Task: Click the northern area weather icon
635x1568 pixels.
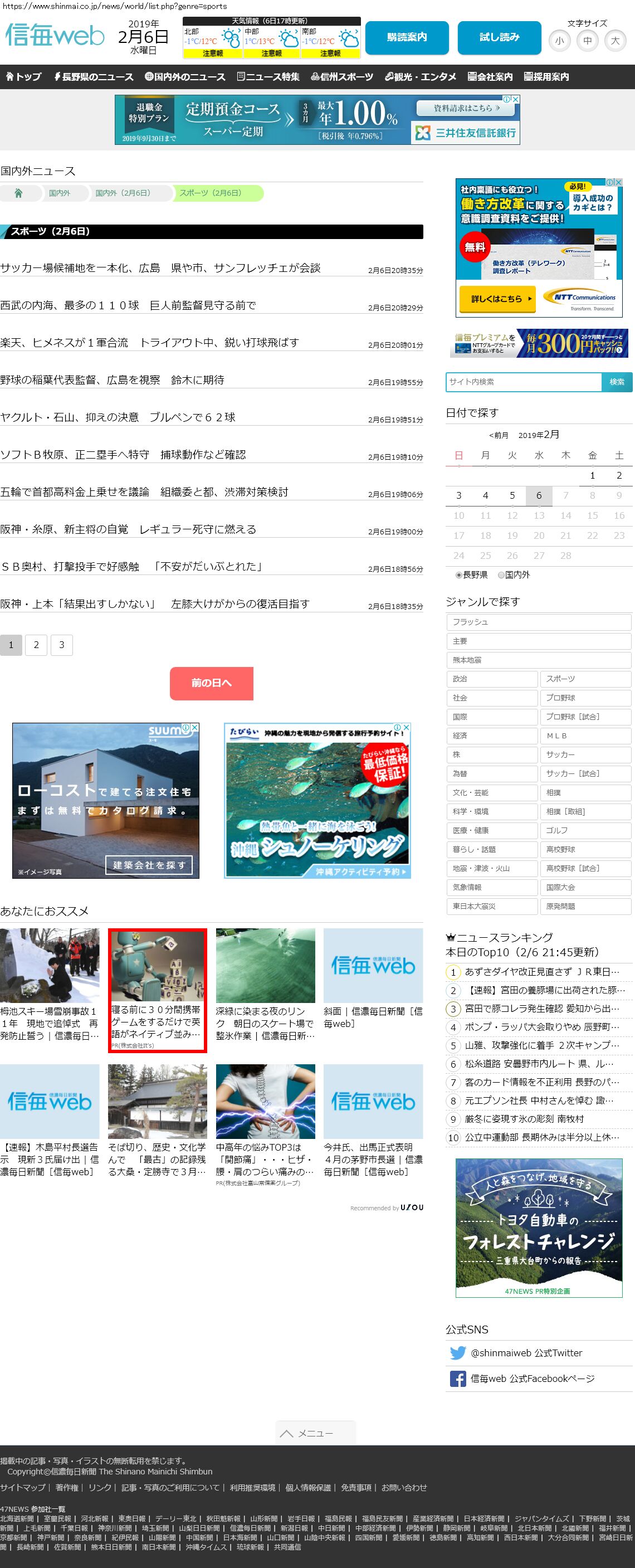Action: (x=231, y=39)
